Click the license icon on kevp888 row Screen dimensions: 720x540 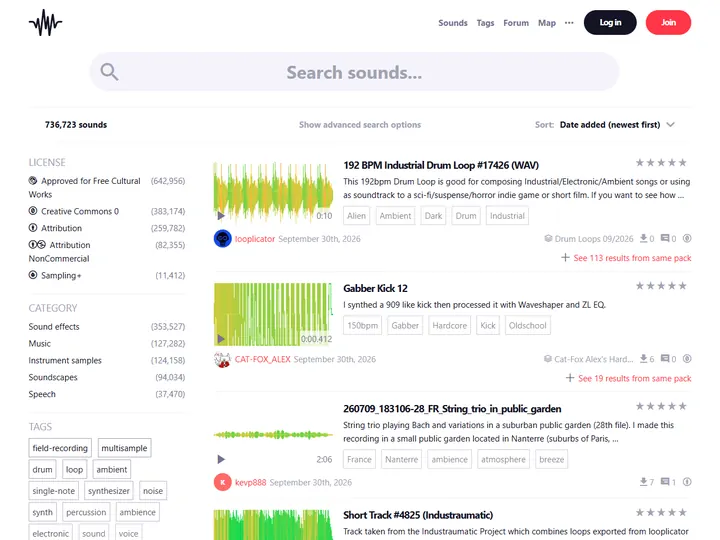pos(687,482)
